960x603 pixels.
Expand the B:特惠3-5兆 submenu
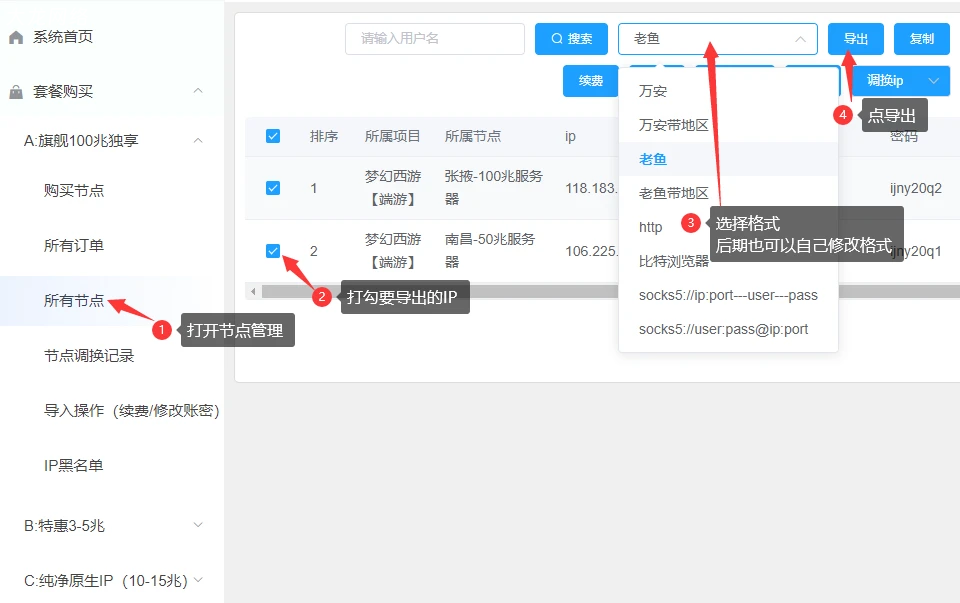point(198,525)
